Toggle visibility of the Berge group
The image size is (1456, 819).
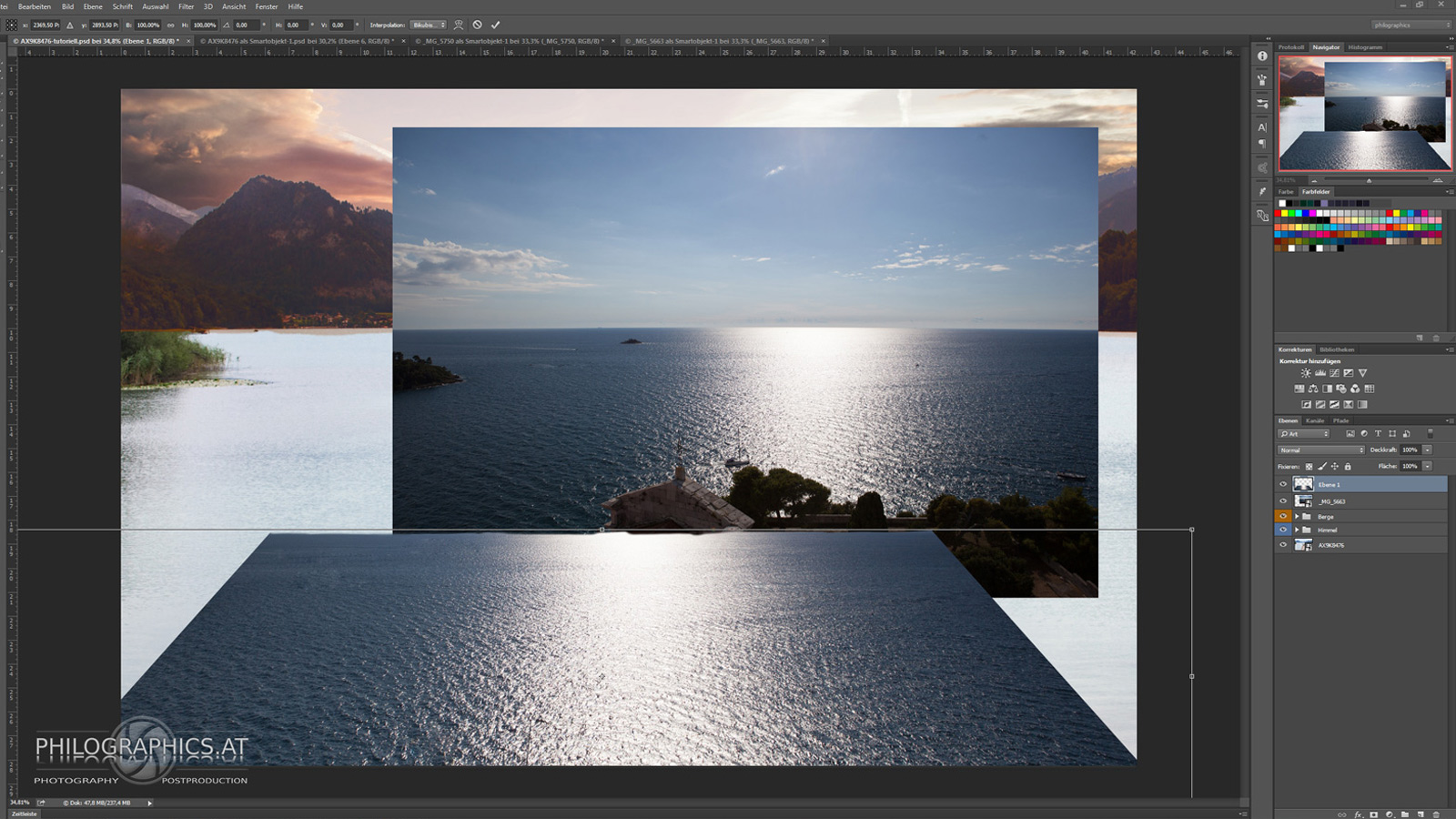pos(1283,516)
